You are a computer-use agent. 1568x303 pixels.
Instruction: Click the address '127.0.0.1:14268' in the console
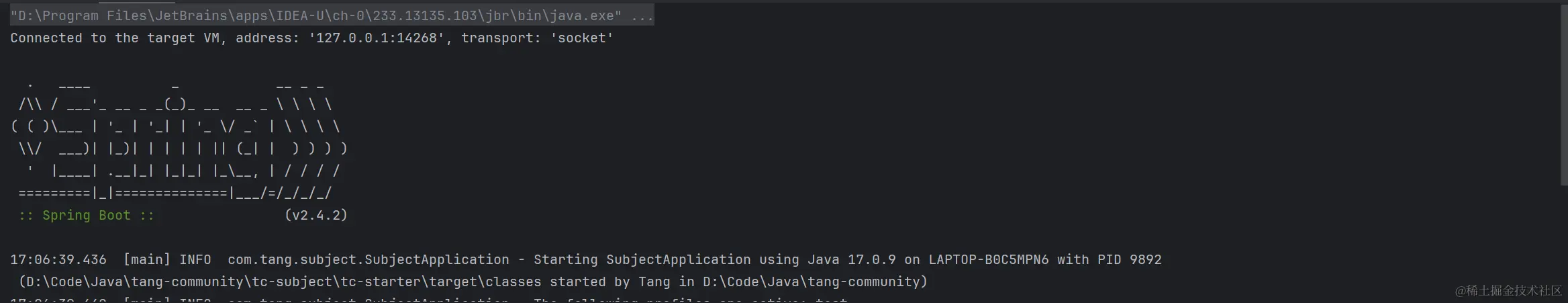click(377, 38)
